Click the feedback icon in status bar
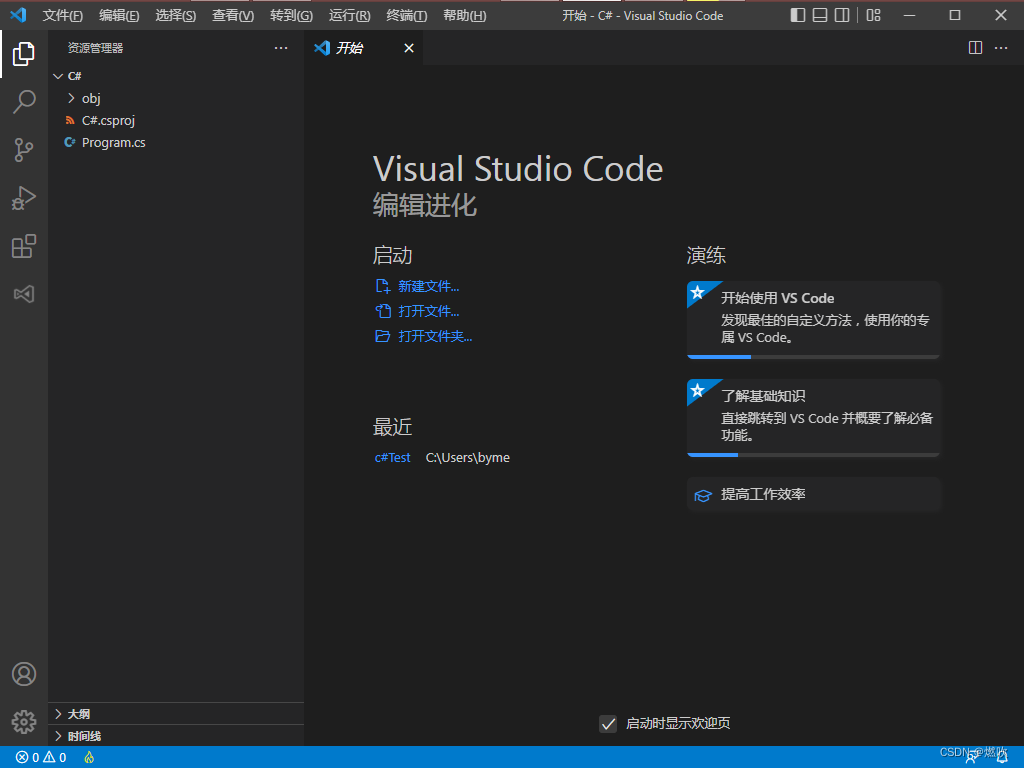Viewport: 1024px width, 768px height. pos(972,758)
